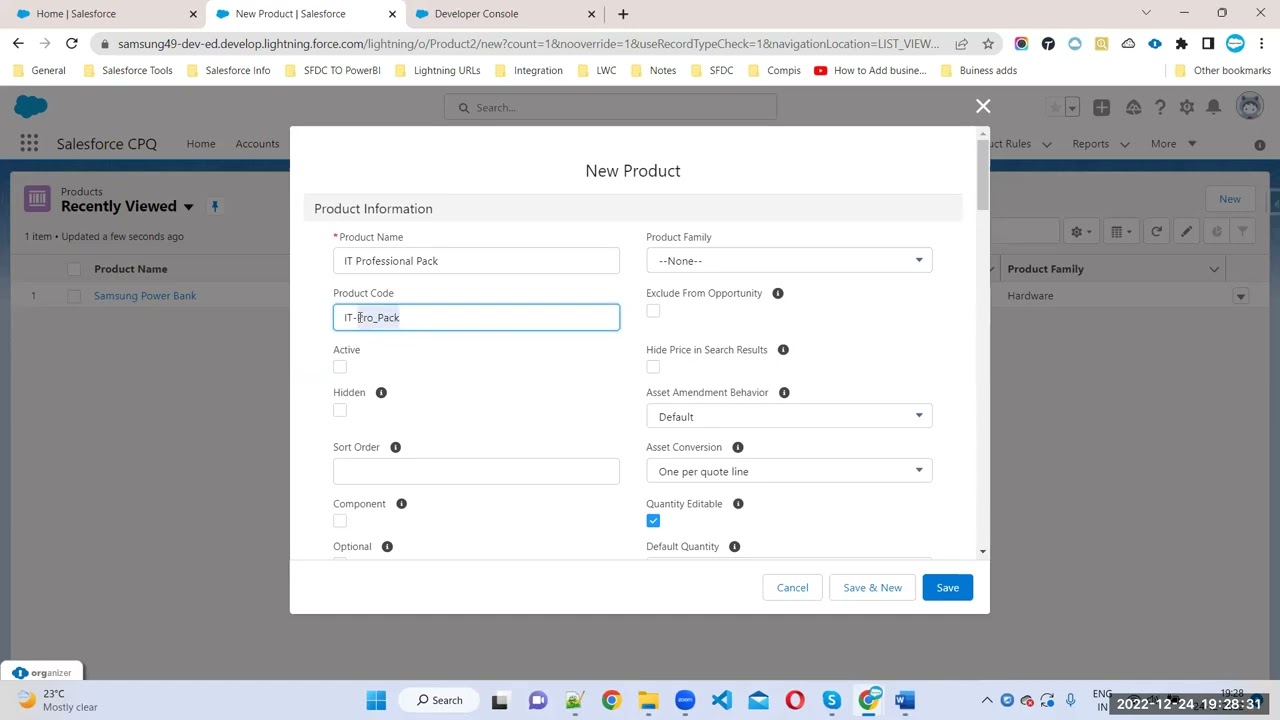Open General bookmarks folder

click(40, 71)
